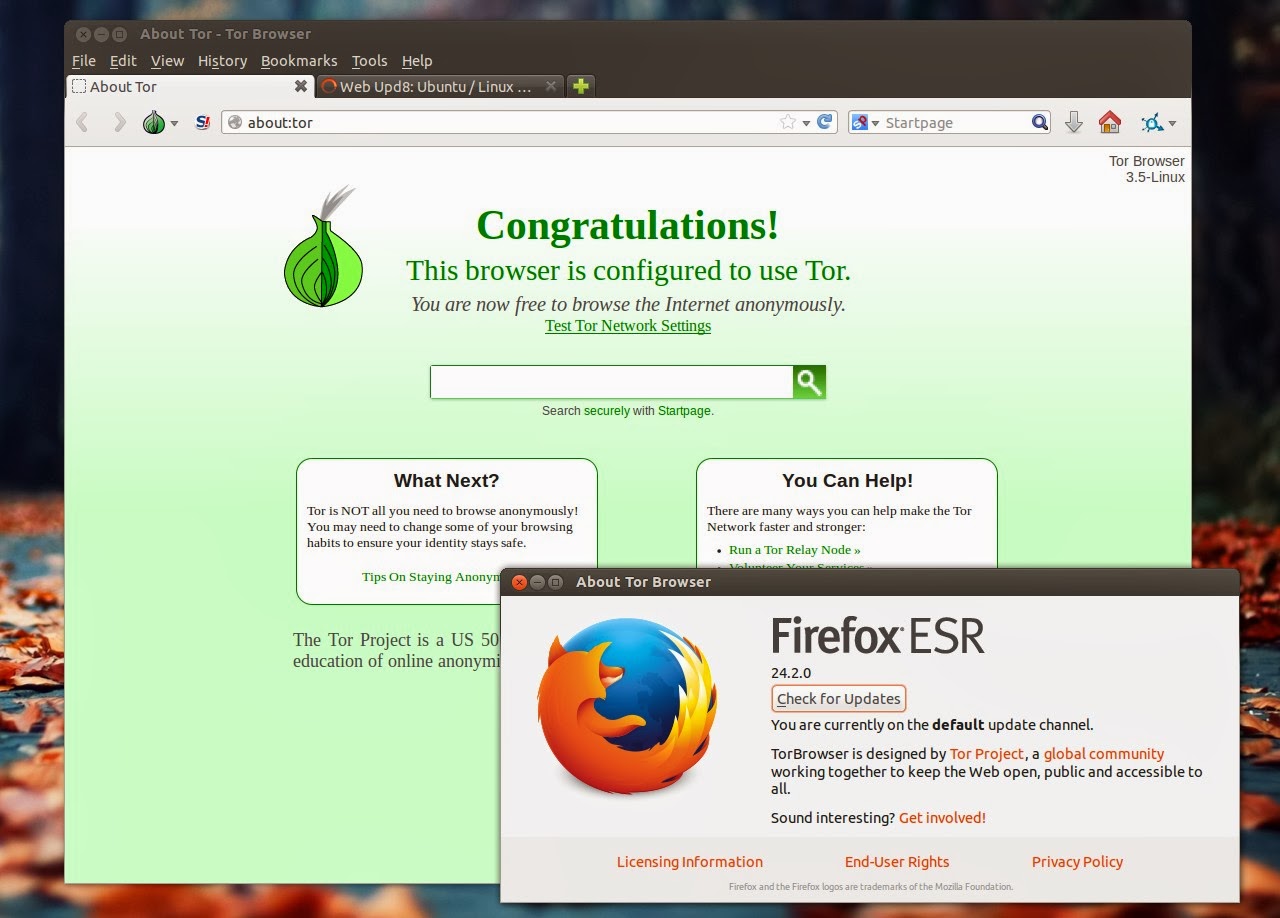Click the page's Startpage search box
Screen dimensions: 1280x918
pyautogui.click(x=612, y=382)
